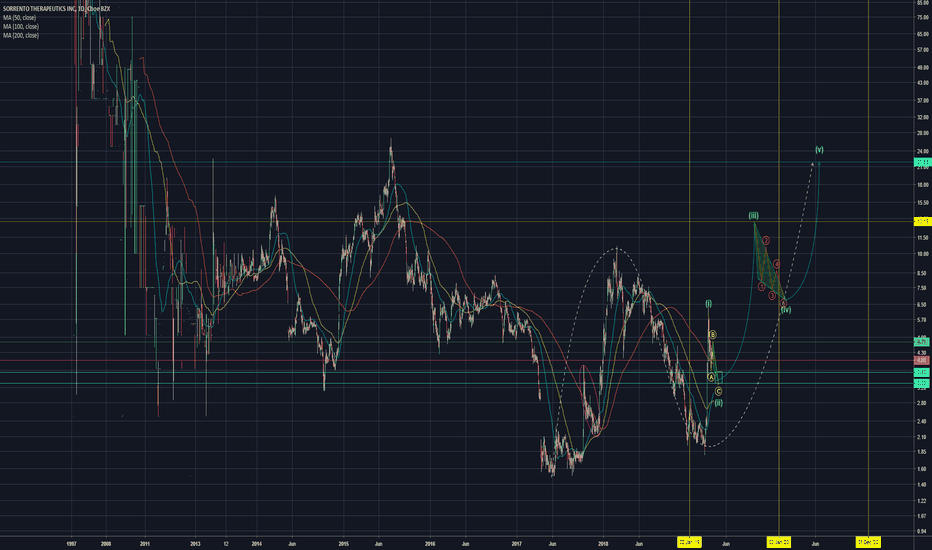932x550 pixels.
Task: Click the 1997 label on time axis
Action: tap(71, 543)
